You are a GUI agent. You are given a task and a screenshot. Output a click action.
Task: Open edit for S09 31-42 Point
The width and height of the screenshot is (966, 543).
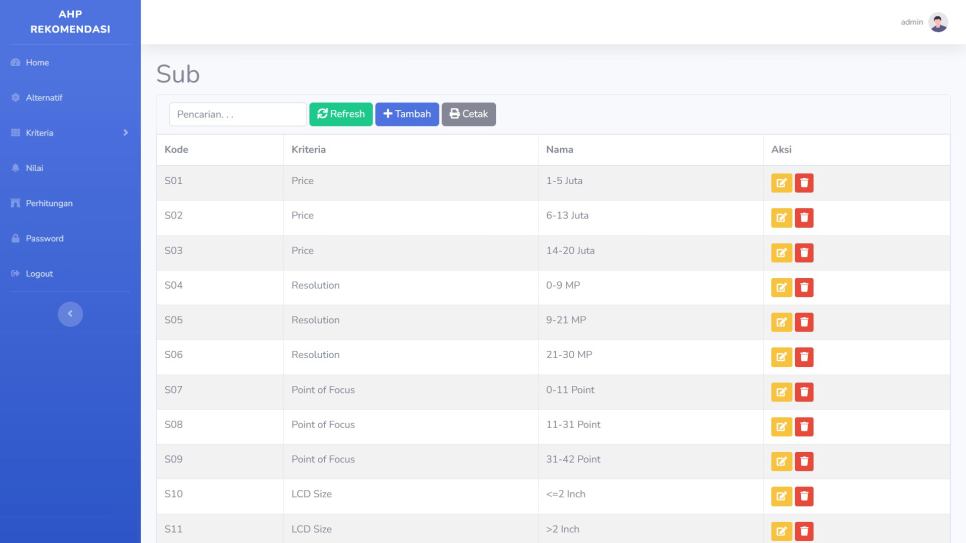coord(780,461)
